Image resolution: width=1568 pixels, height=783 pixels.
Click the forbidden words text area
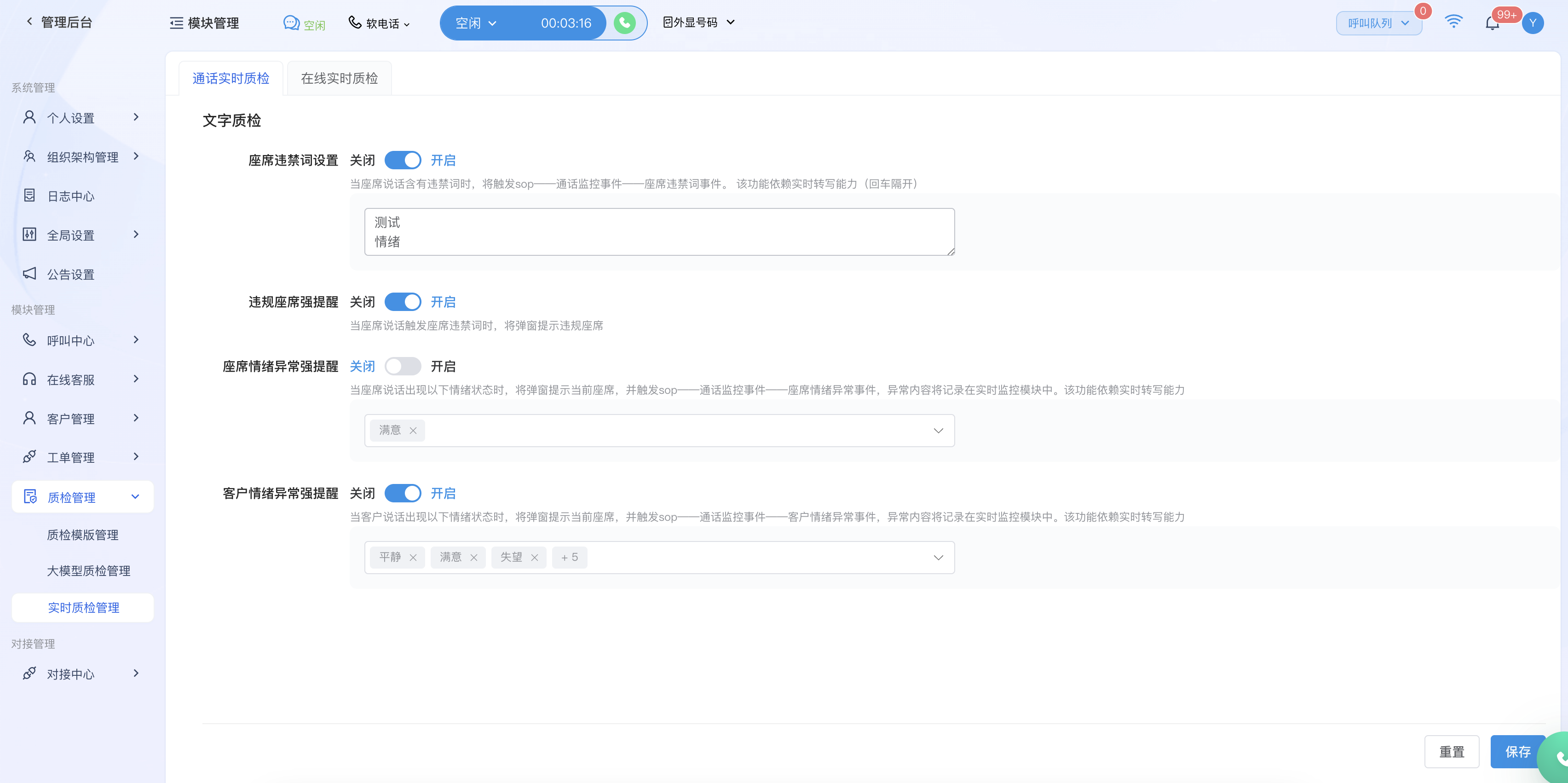coord(659,232)
